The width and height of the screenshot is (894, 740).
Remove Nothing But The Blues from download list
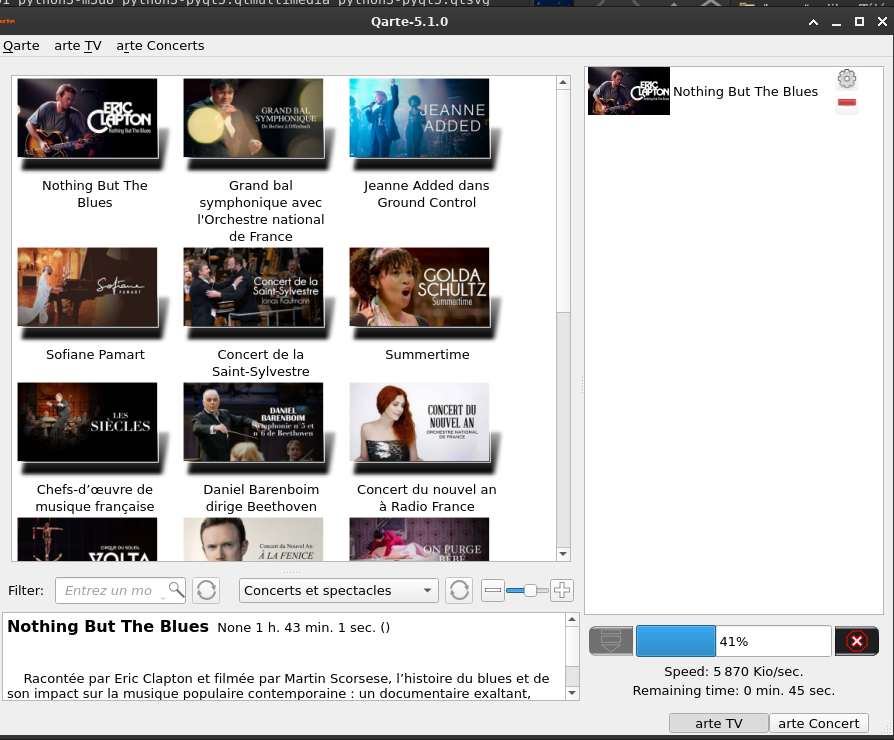(x=847, y=104)
